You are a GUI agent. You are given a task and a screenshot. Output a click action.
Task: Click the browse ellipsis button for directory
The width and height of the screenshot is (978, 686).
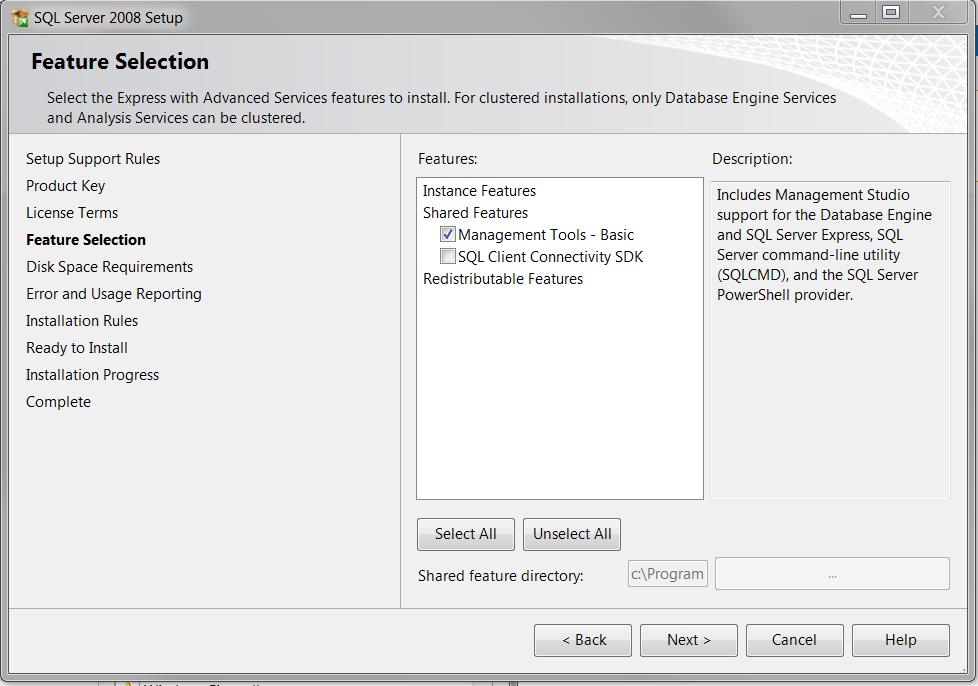pos(832,574)
